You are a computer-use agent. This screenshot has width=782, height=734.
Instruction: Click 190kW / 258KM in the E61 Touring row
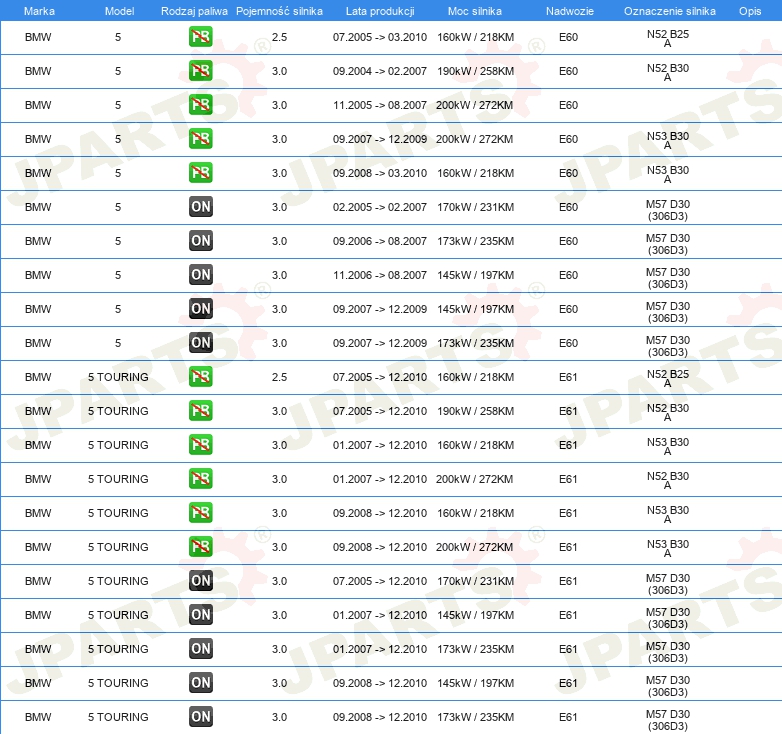(x=475, y=411)
